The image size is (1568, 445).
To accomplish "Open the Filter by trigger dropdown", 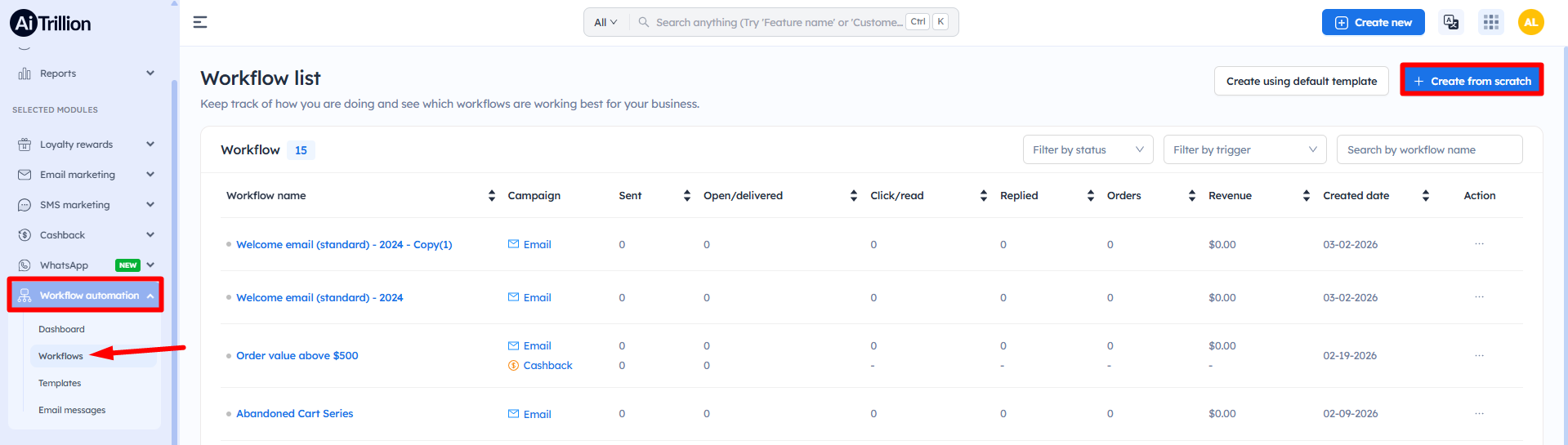I will pyautogui.click(x=1244, y=150).
